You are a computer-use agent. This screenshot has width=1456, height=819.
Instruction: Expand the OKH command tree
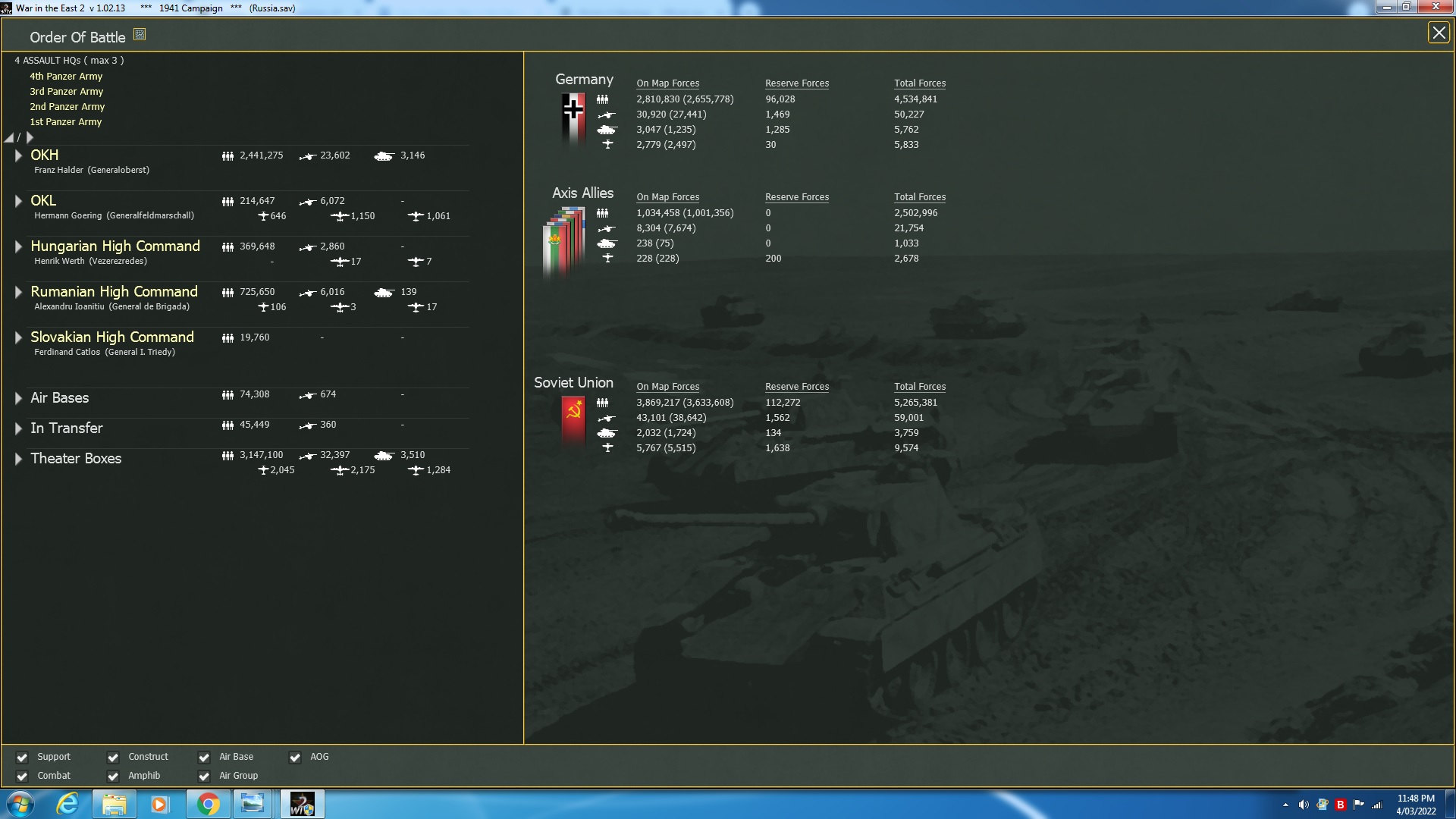click(18, 155)
